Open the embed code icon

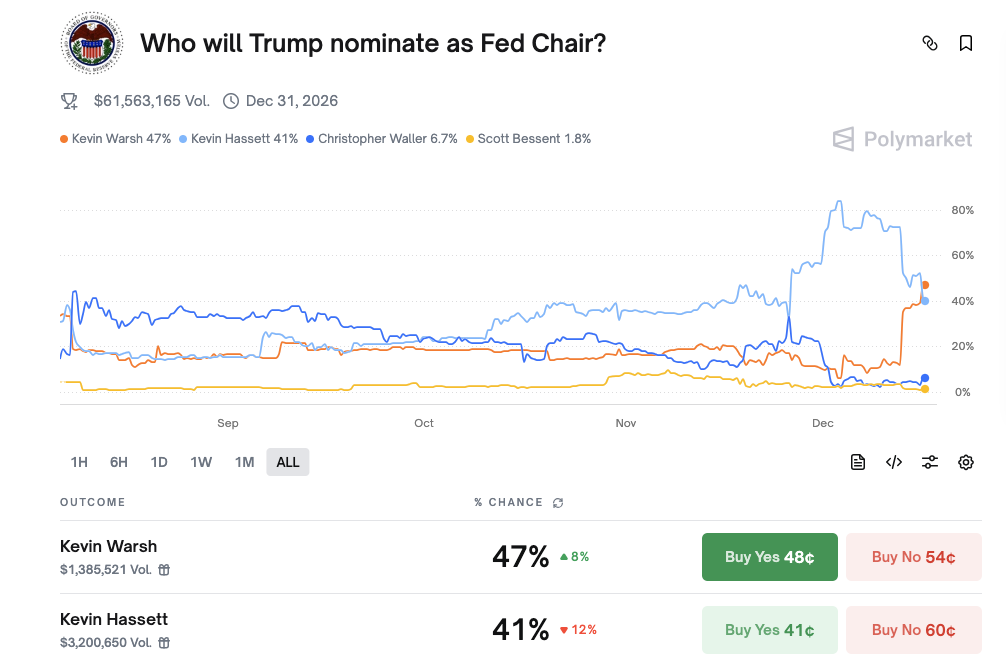pyautogui.click(x=893, y=462)
